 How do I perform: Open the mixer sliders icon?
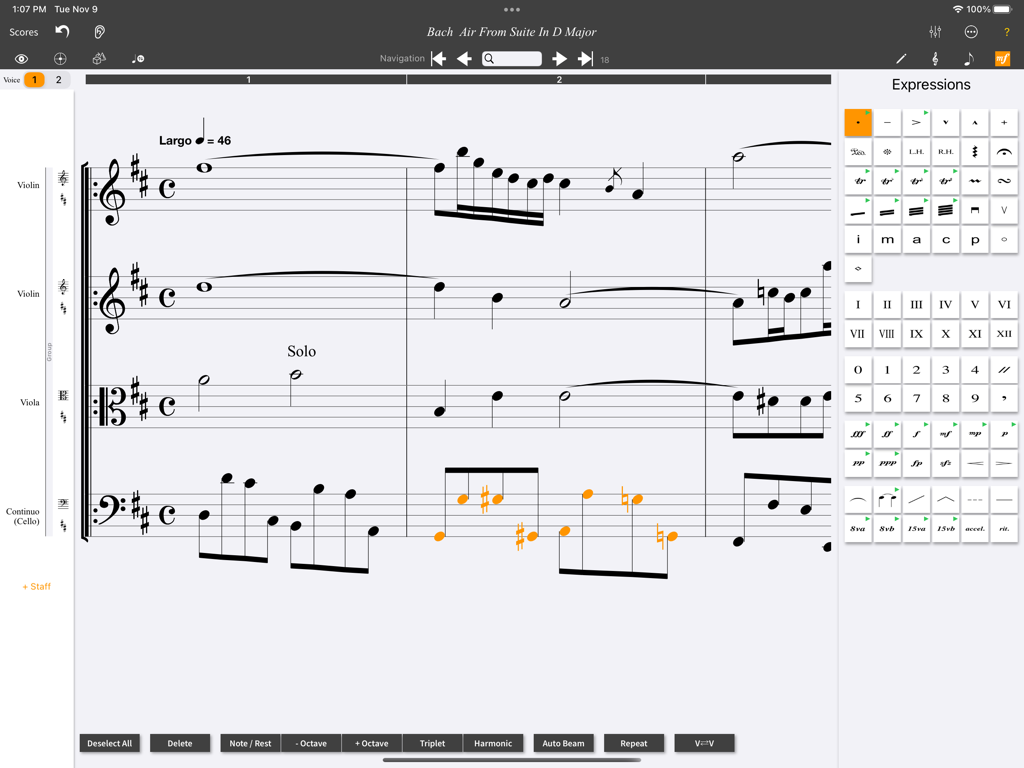[x=934, y=31]
